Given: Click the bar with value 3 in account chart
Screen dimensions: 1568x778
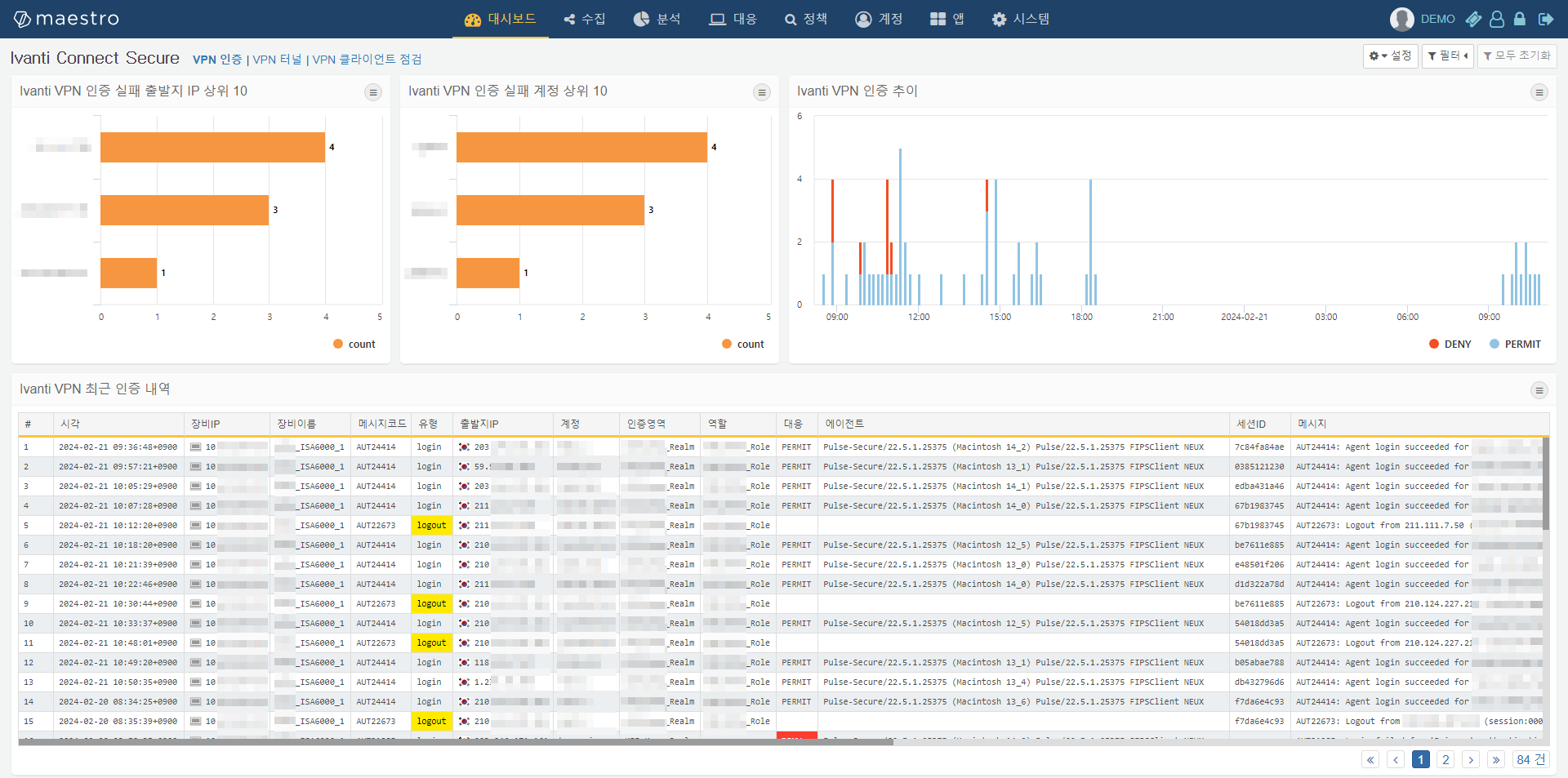Looking at the screenshot, I should point(550,210).
